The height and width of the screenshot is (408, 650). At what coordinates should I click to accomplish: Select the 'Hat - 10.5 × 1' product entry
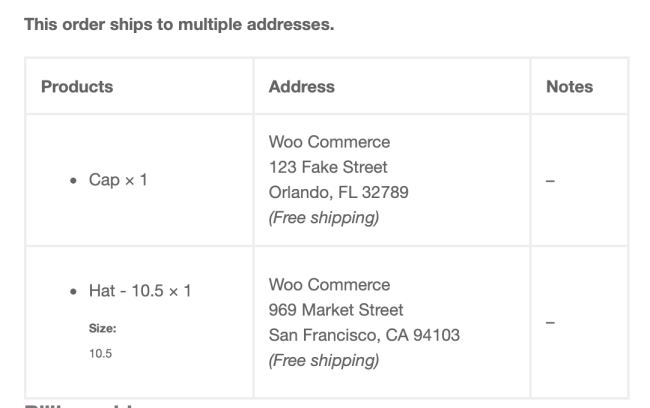(140, 291)
